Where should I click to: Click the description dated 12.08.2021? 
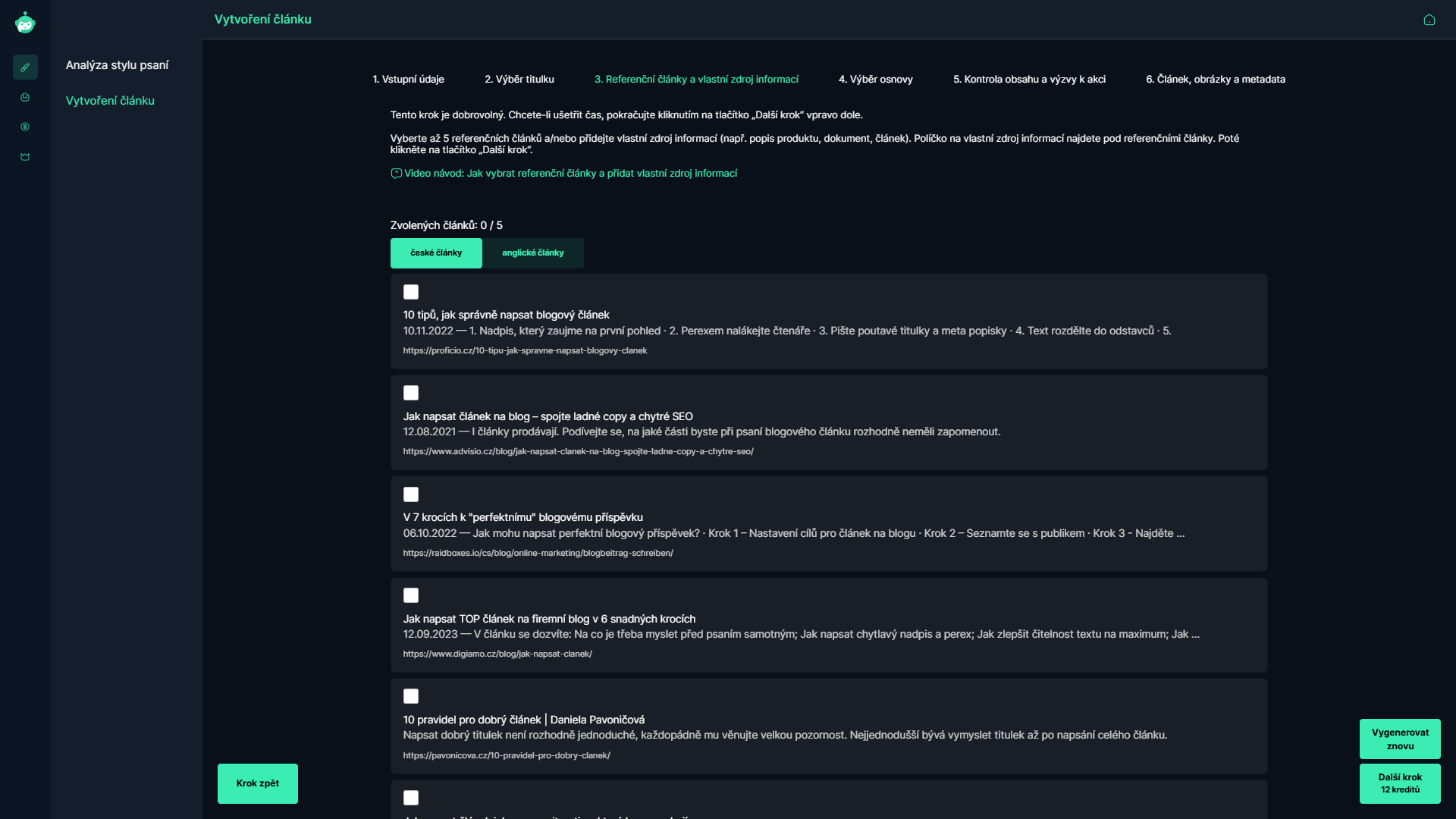pyautogui.click(x=701, y=432)
